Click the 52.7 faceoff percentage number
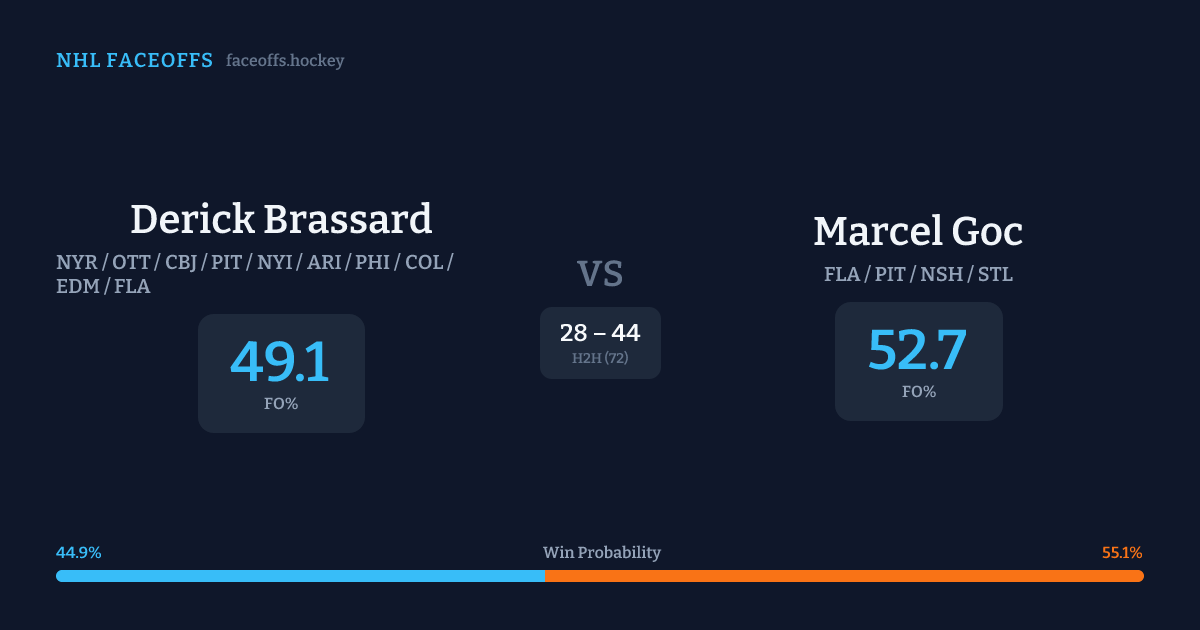The width and height of the screenshot is (1200, 630). click(x=918, y=349)
